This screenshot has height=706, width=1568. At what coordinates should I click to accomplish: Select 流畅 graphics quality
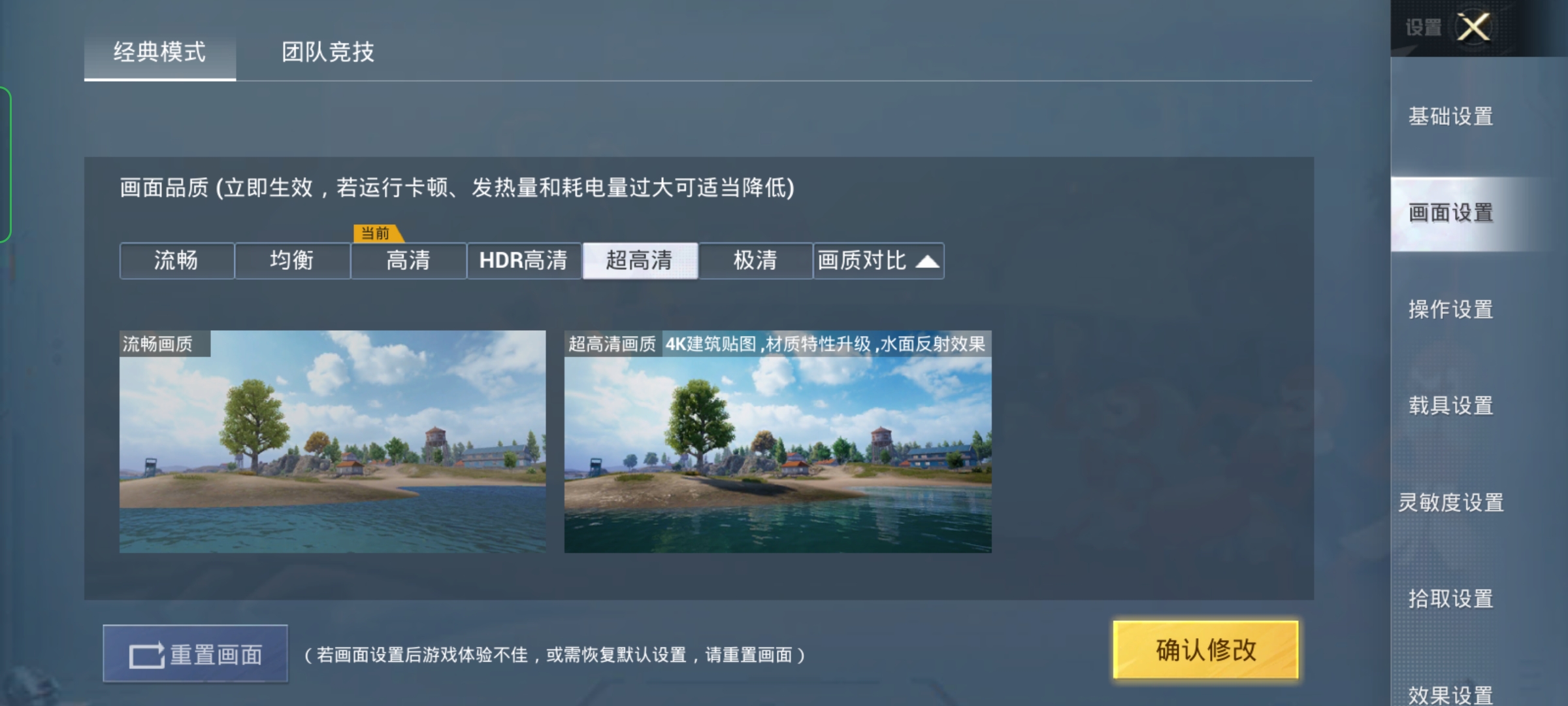point(177,261)
